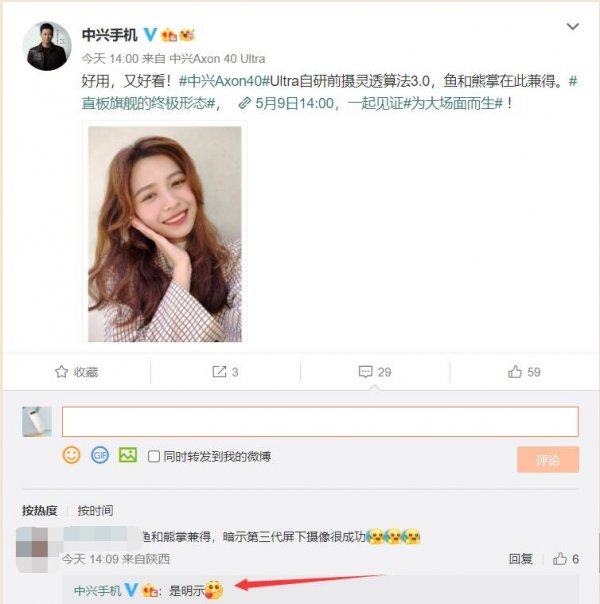Sort comments by 按时间 tab
Image resolution: width=600 pixels, height=604 pixels.
tap(96, 511)
